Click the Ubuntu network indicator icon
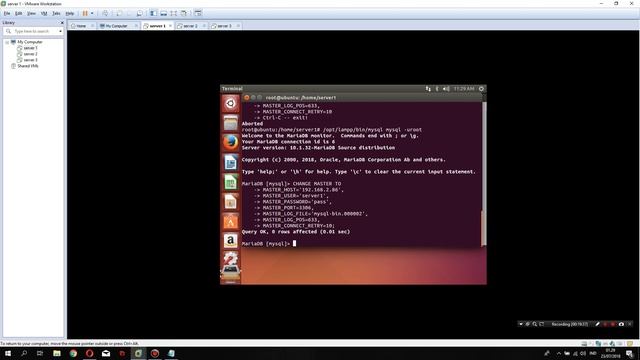The image size is (640, 360). pos(428,89)
